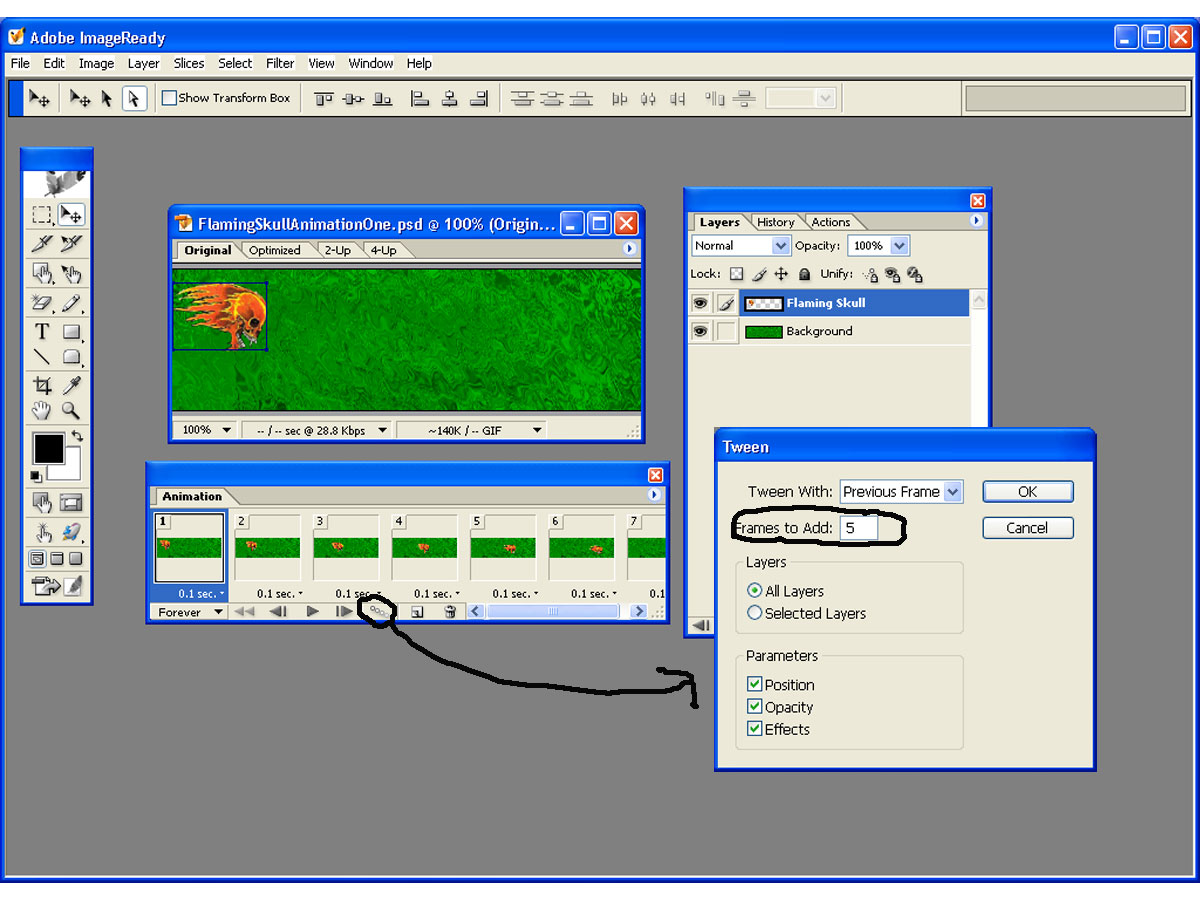Screen dimensions: 1200x900
Task: Select the Slice tool
Action: coord(42,243)
